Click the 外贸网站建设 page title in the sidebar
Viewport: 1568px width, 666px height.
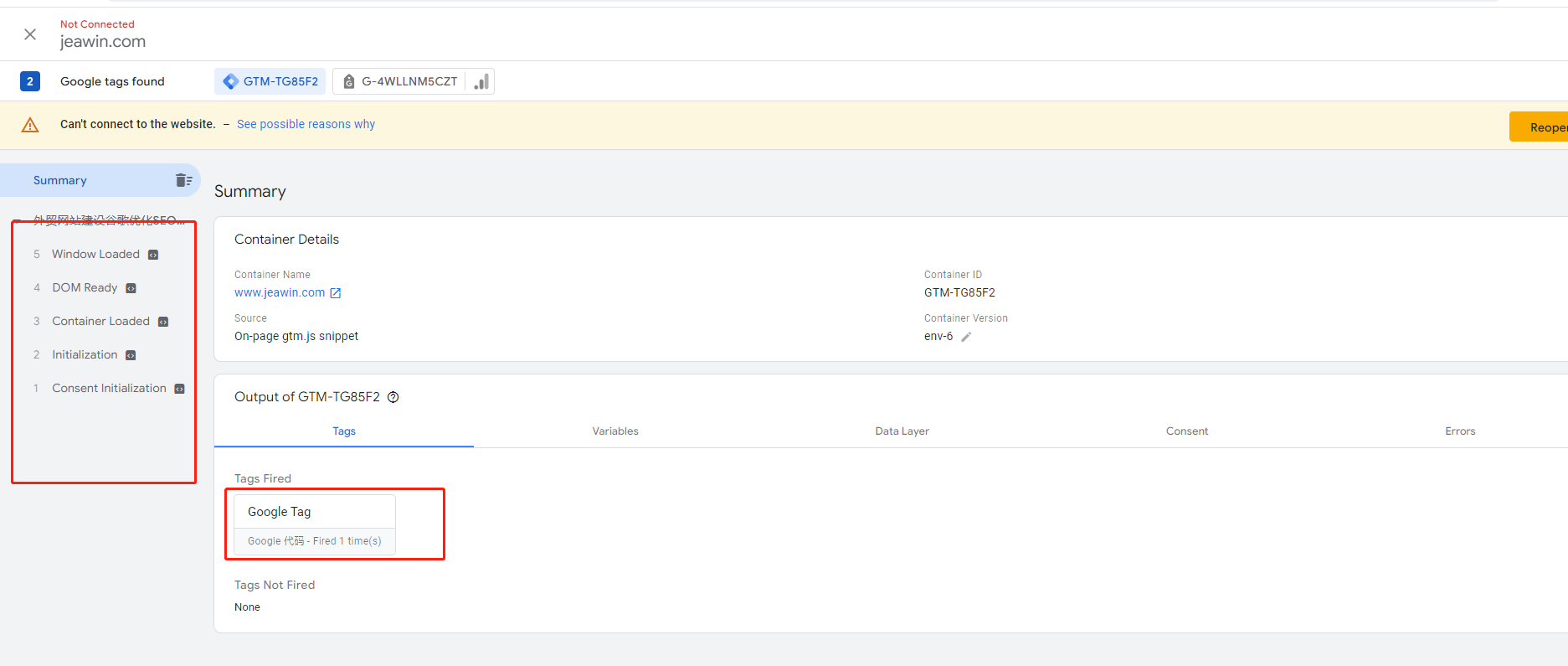coord(109,220)
